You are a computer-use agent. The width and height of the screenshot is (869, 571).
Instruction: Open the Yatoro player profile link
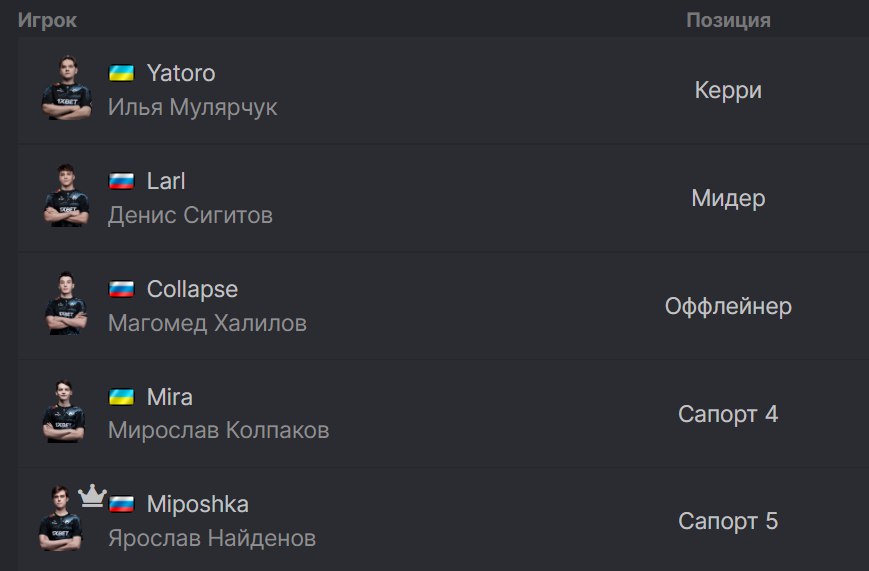(181, 73)
